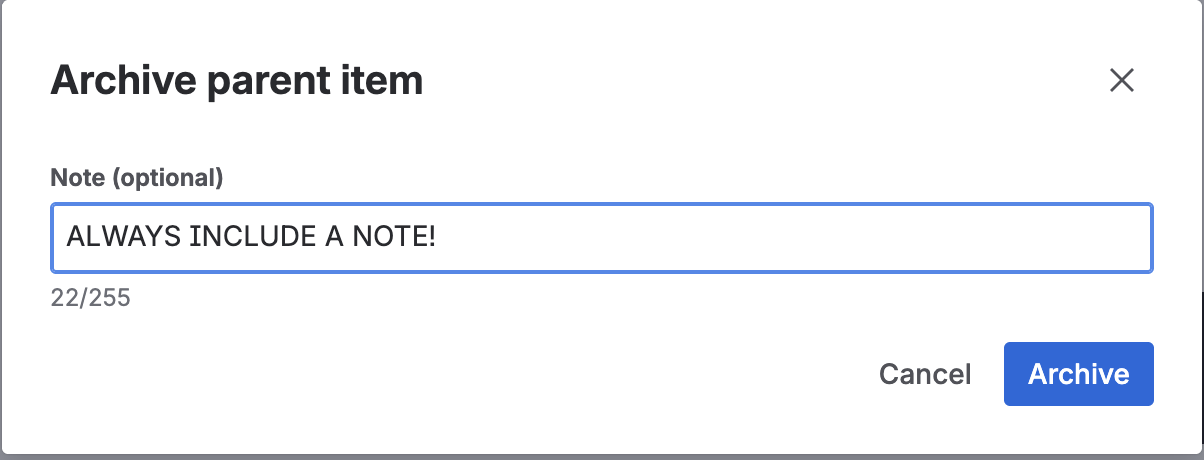The width and height of the screenshot is (1204, 460).
Task: Click the "Archive parent item" dialog title
Action: coord(237,80)
